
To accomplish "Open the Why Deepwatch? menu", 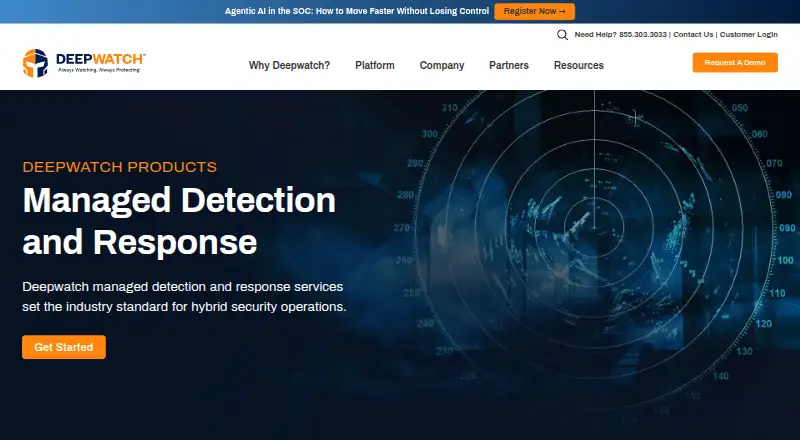I will 289,65.
